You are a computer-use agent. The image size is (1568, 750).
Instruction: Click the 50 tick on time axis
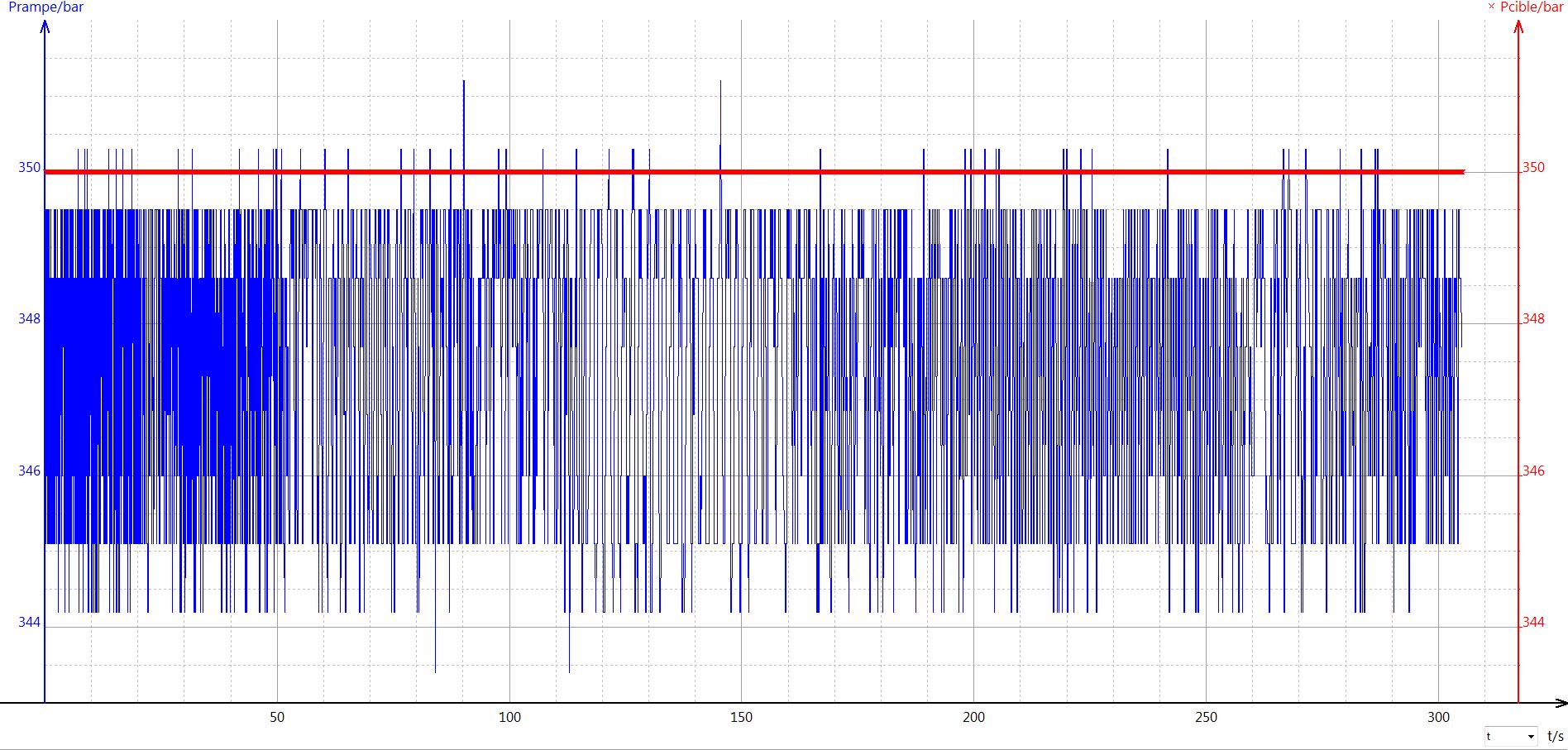tap(277, 718)
